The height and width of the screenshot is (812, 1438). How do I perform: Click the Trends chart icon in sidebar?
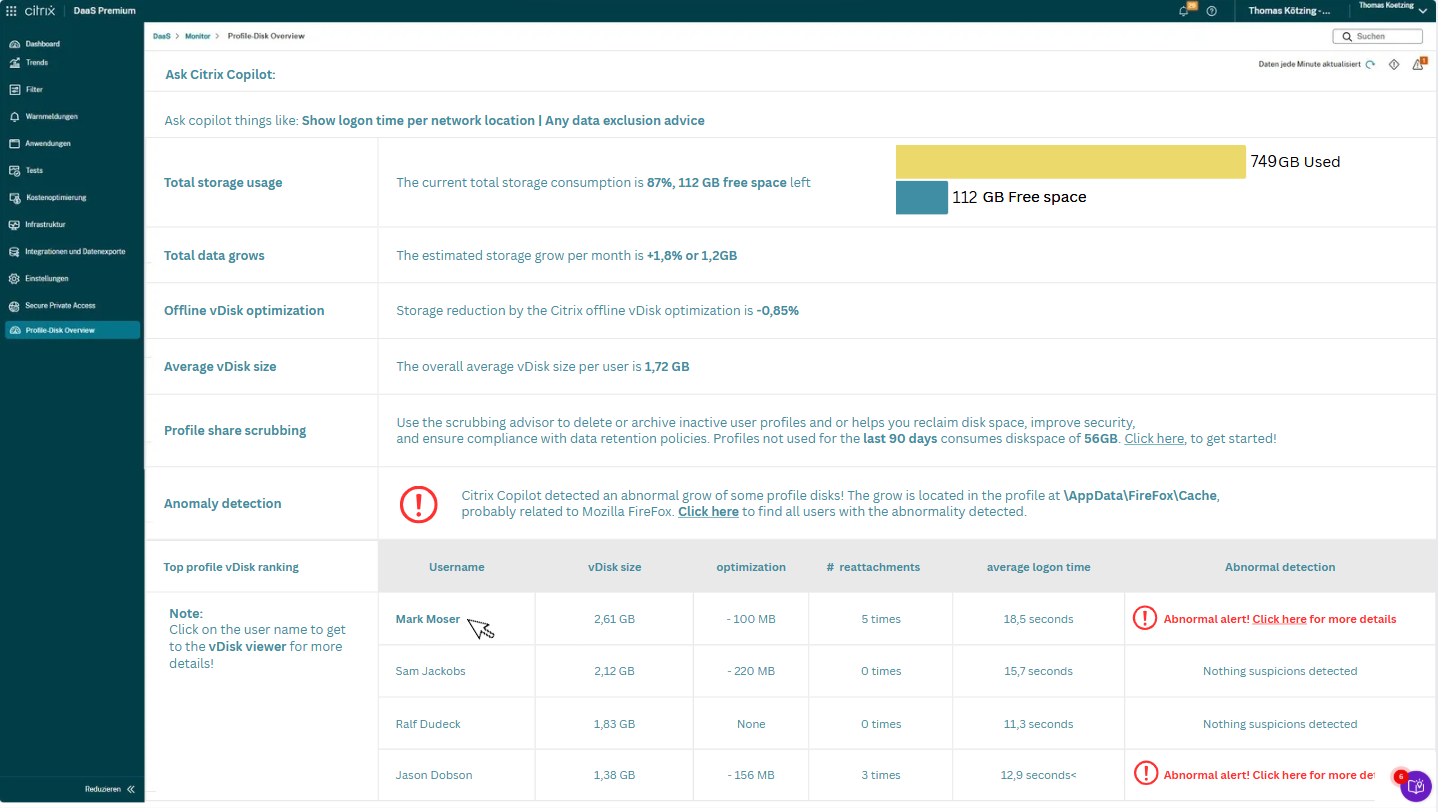click(15, 63)
